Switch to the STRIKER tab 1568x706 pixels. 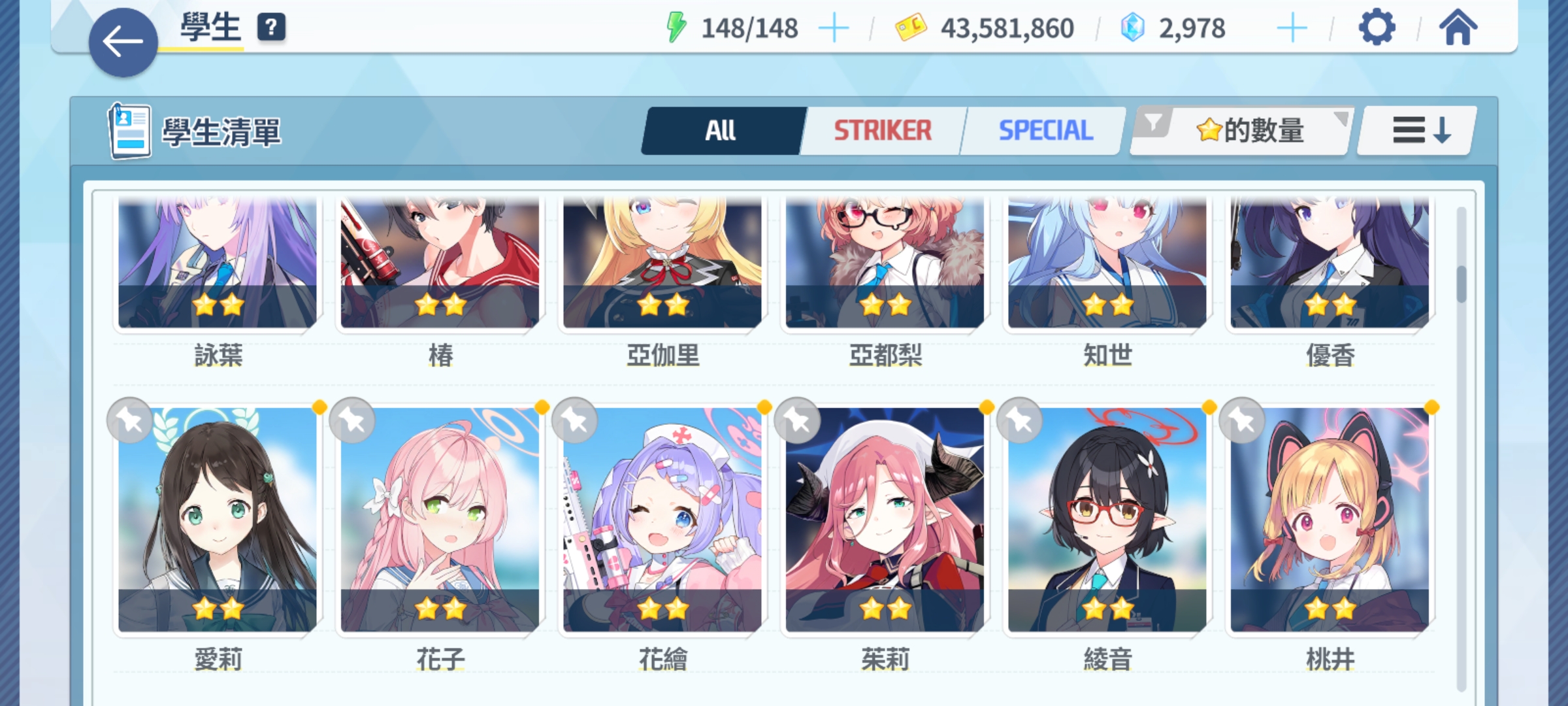point(883,131)
